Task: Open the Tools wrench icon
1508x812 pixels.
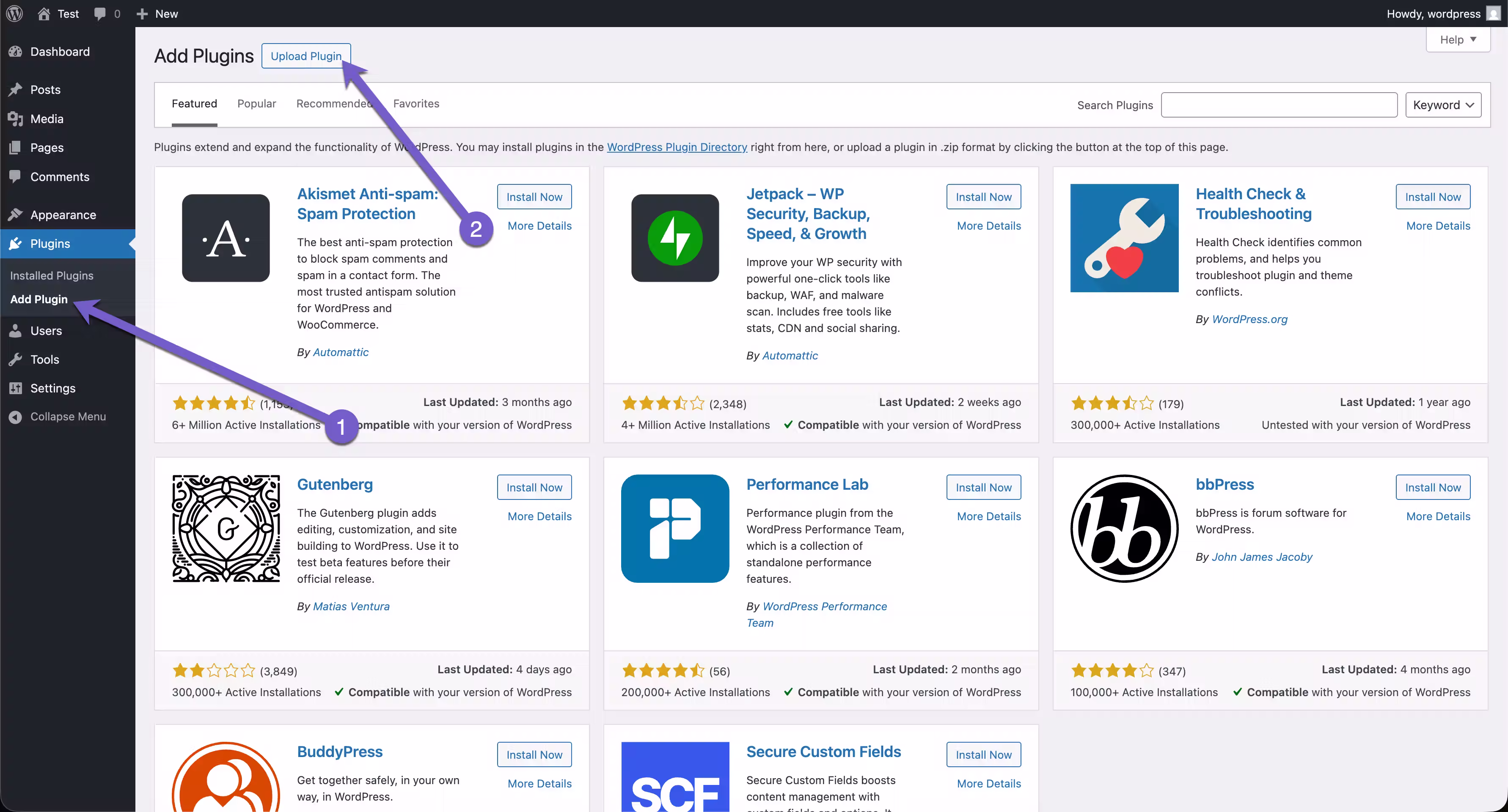Action: [16, 359]
